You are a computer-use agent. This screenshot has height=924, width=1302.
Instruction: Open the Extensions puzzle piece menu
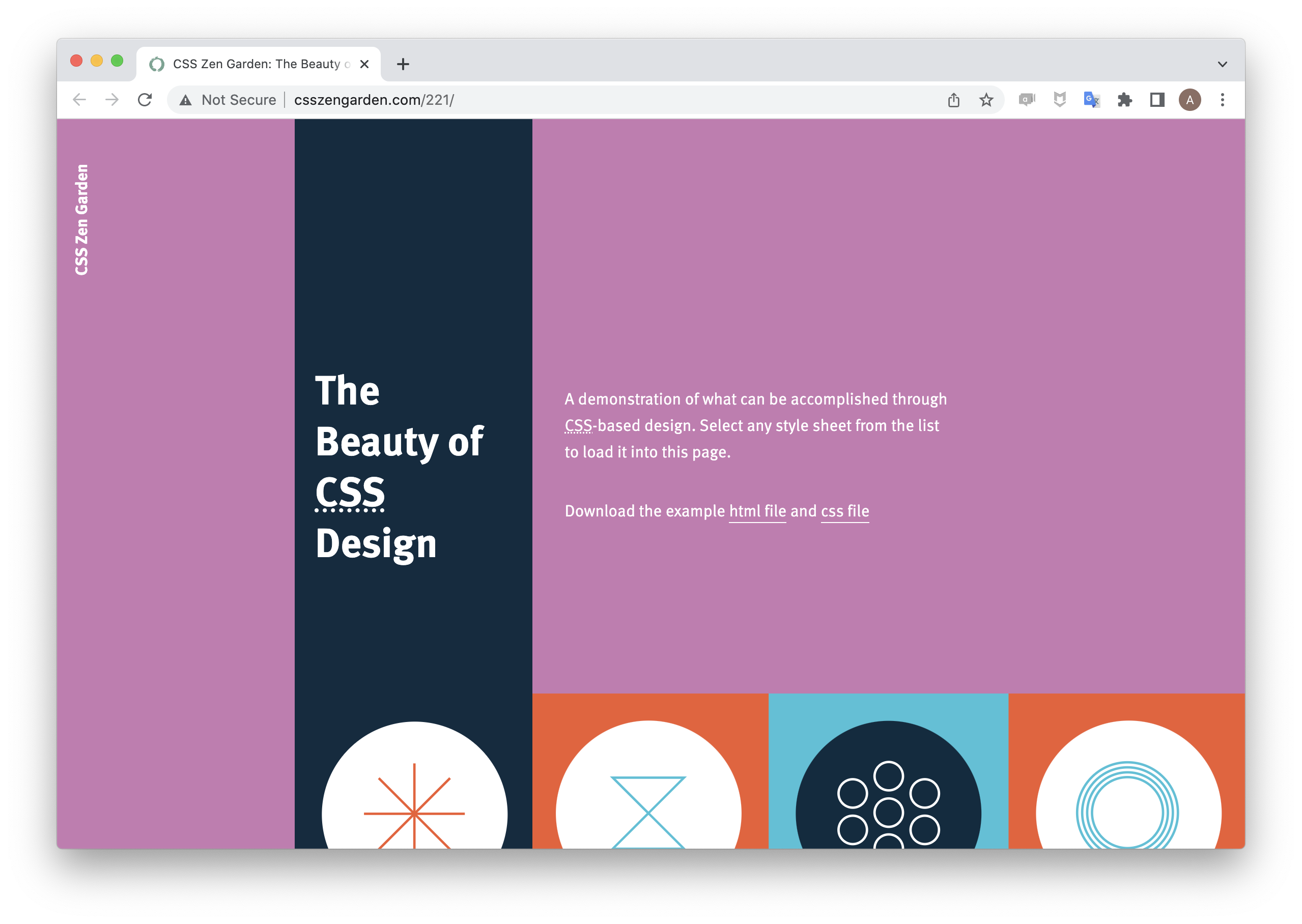click(1124, 100)
